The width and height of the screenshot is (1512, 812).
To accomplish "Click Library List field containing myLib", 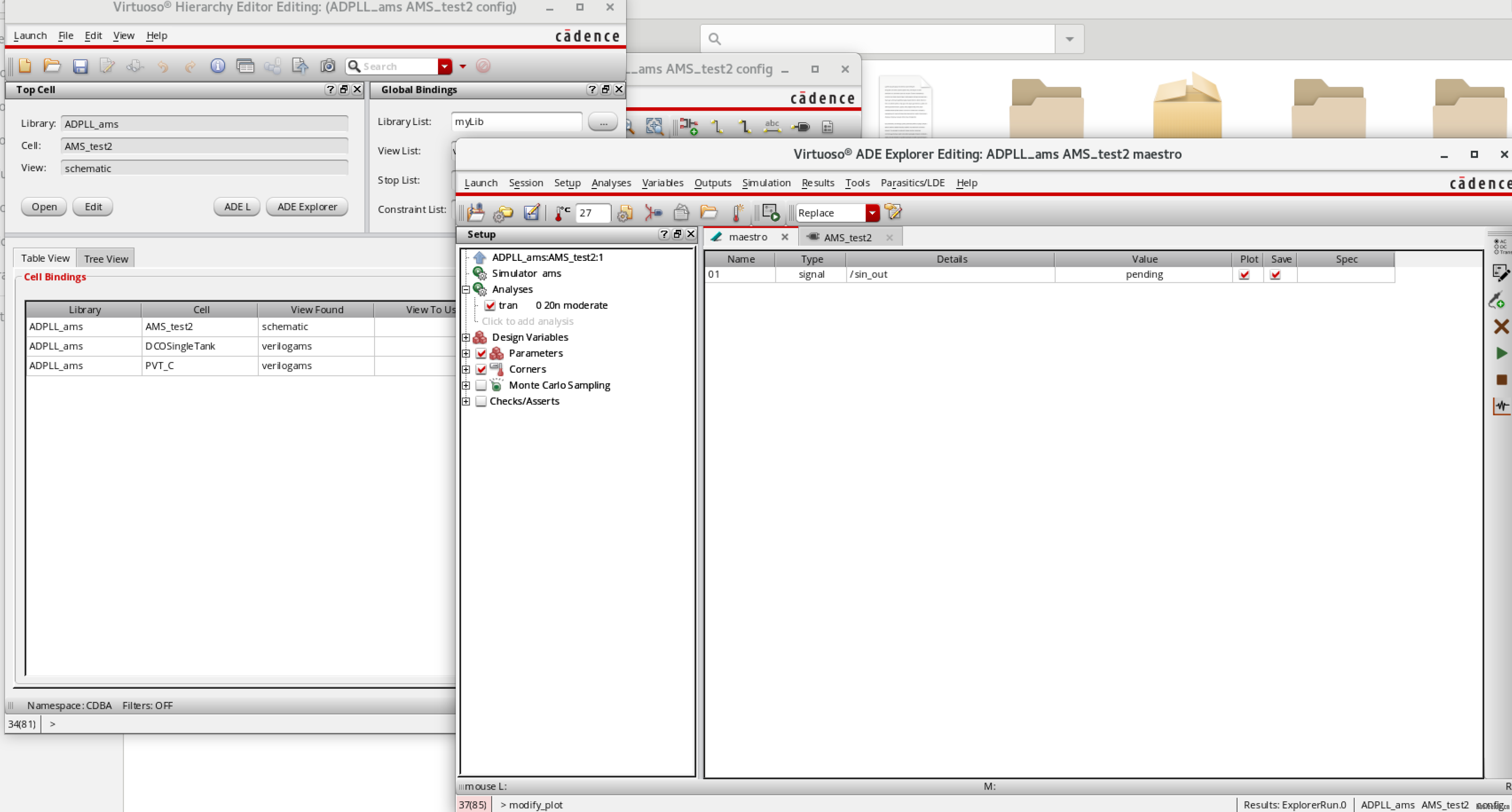I will (516, 121).
